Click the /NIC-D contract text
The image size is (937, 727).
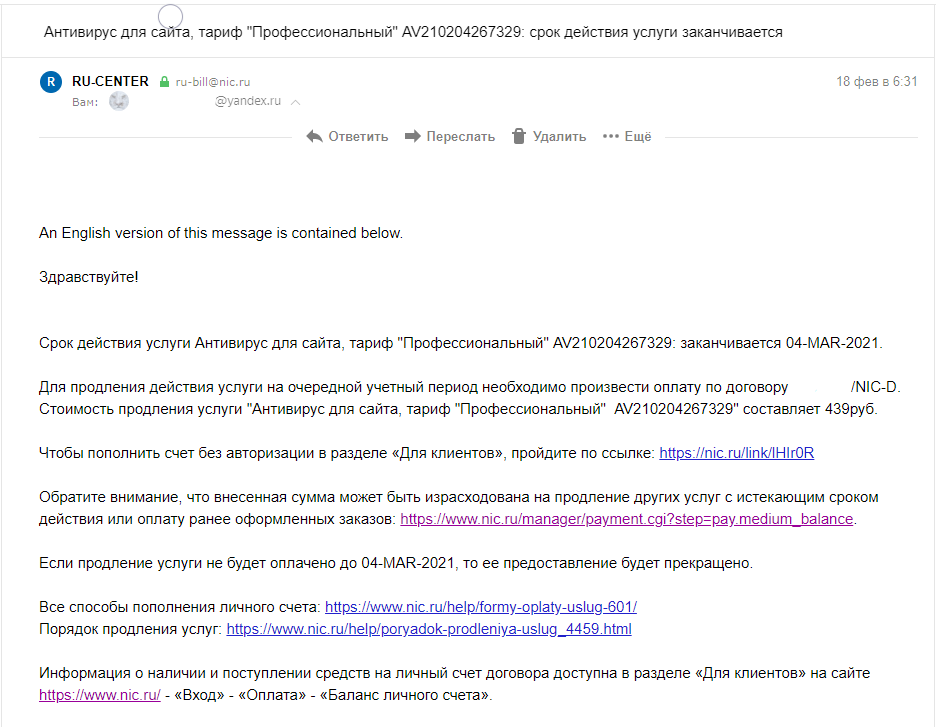coord(875,387)
